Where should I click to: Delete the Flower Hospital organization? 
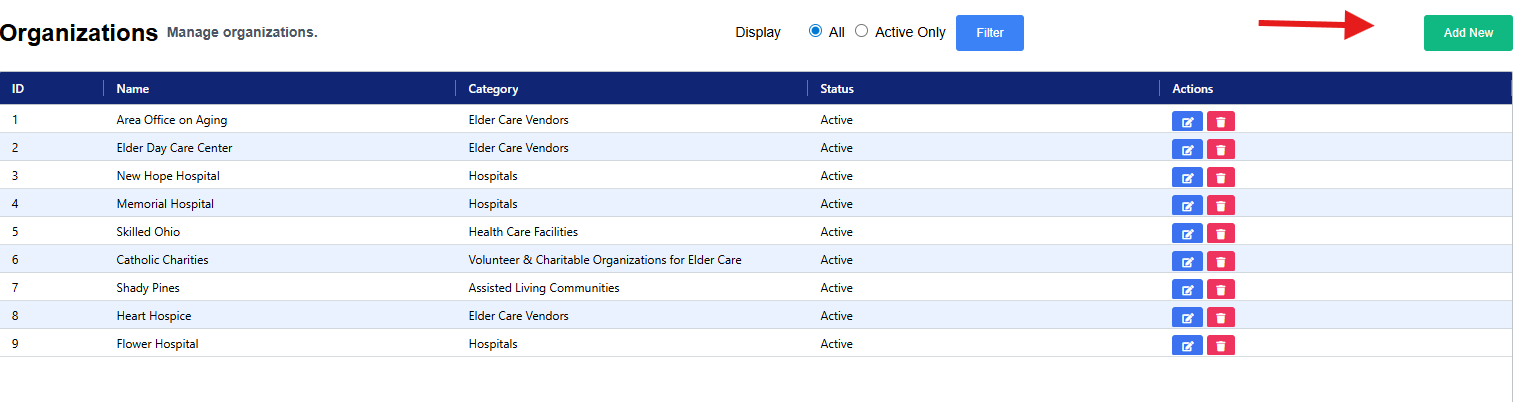(x=1220, y=346)
